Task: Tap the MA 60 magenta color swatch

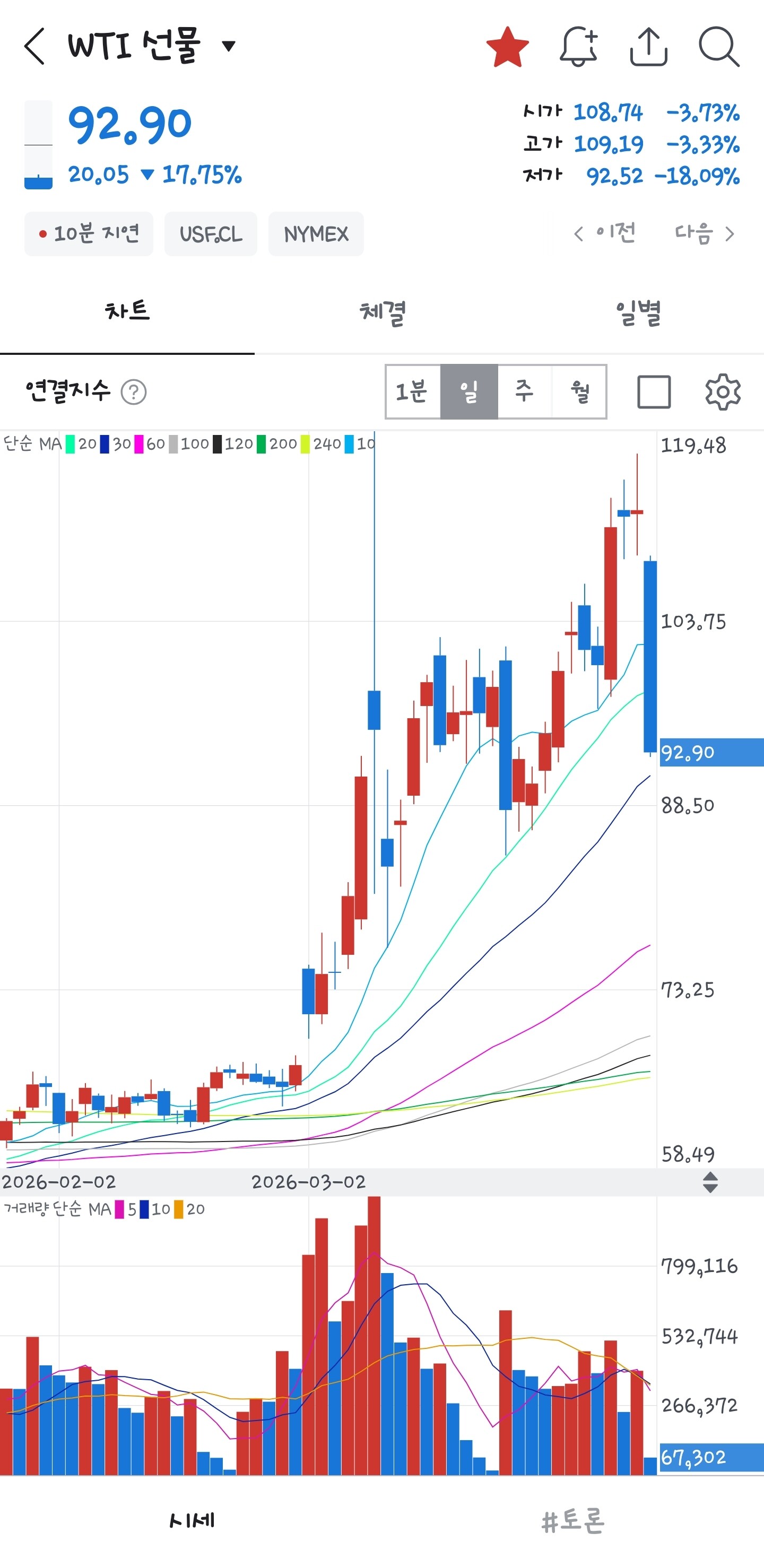Action: point(139,444)
